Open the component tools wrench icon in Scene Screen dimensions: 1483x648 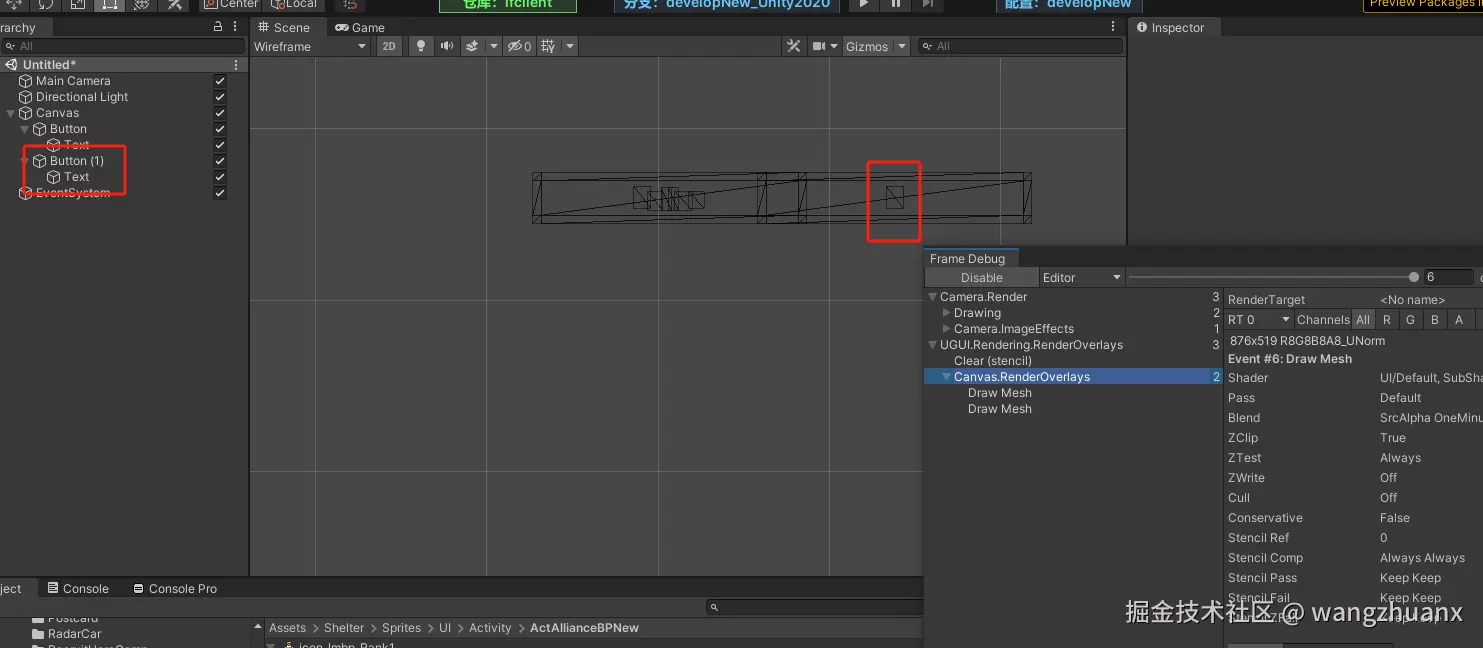pyautogui.click(x=794, y=46)
